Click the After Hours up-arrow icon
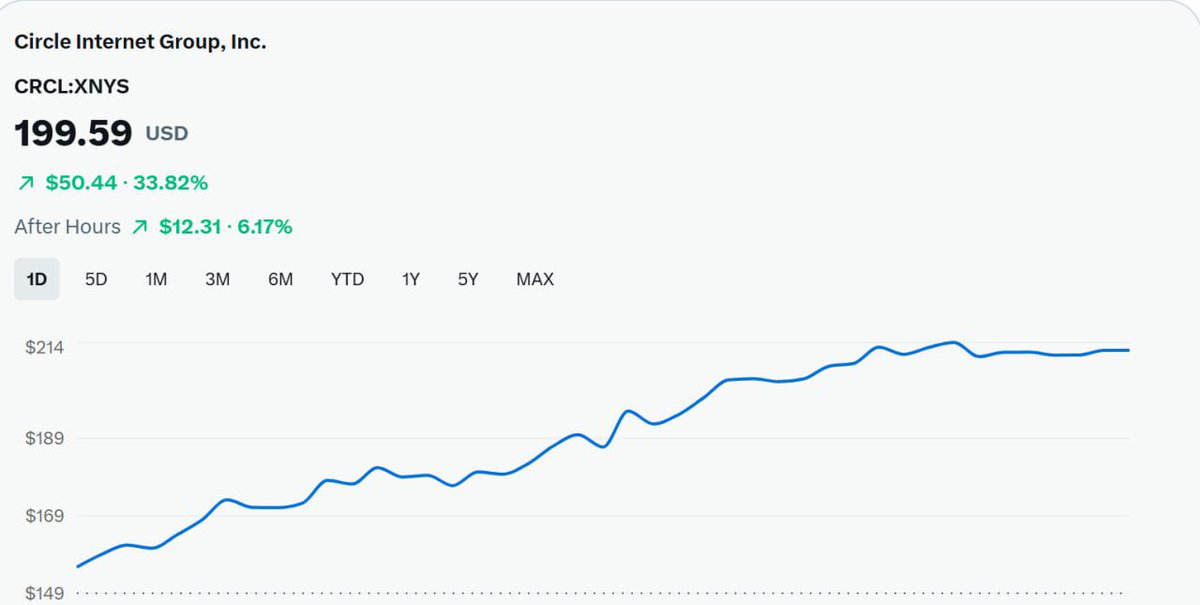This screenshot has width=1200, height=605. point(140,227)
